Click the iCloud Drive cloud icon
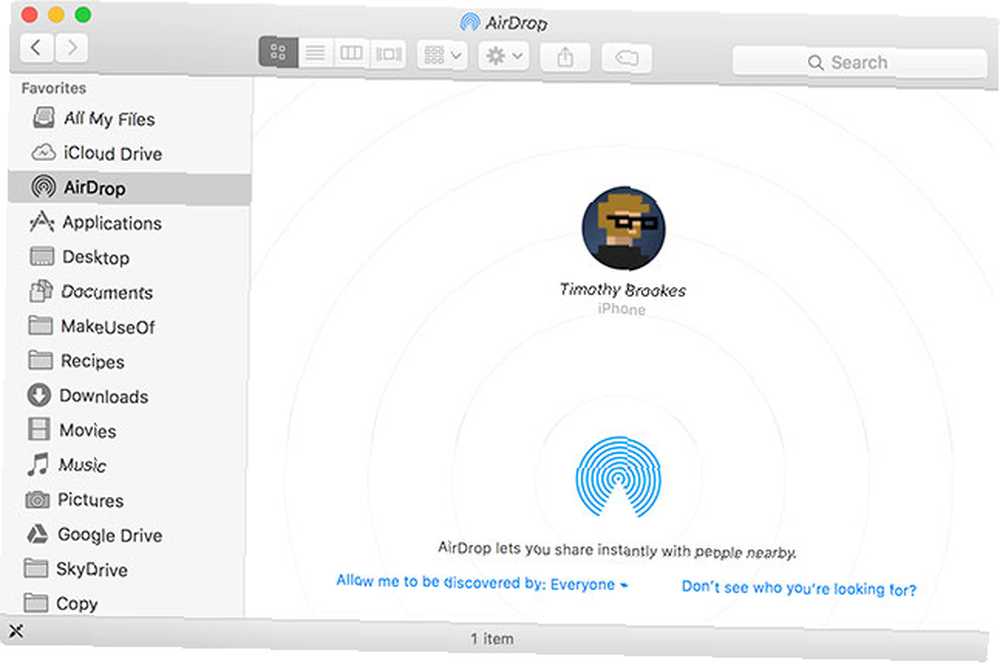This screenshot has height=664, width=1000. pos(43,152)
